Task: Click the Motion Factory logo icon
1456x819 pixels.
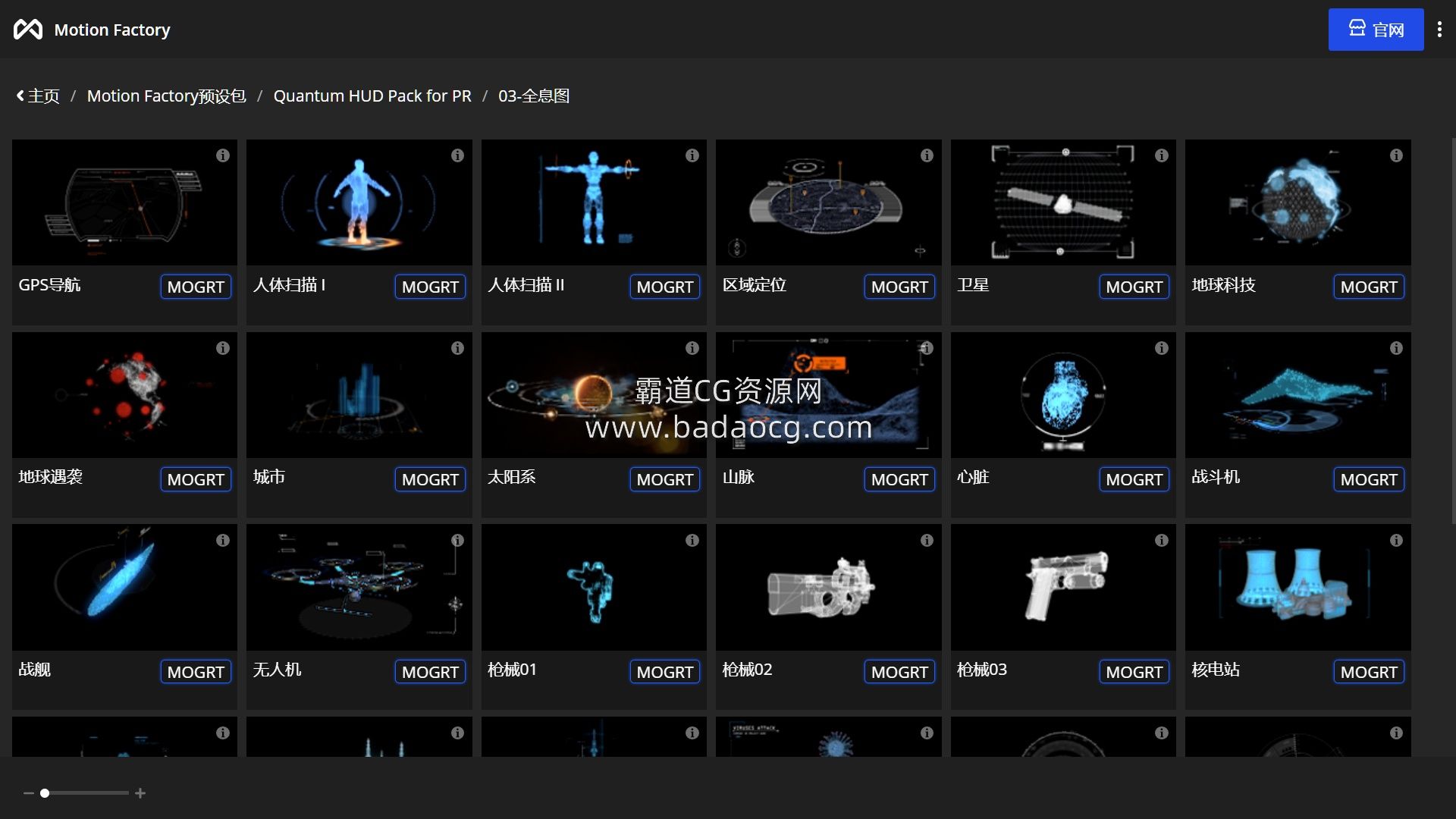Action: (28, 30)
